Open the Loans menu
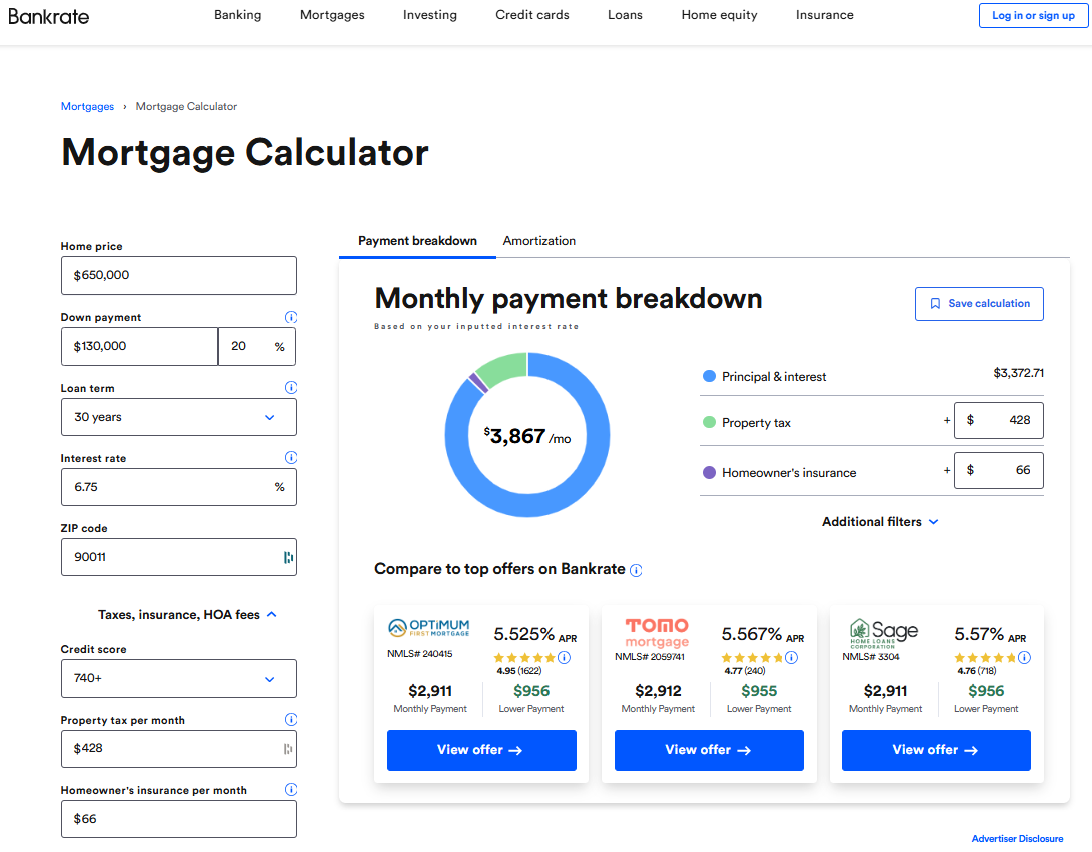1092x852 pixels. click(625, 15)
